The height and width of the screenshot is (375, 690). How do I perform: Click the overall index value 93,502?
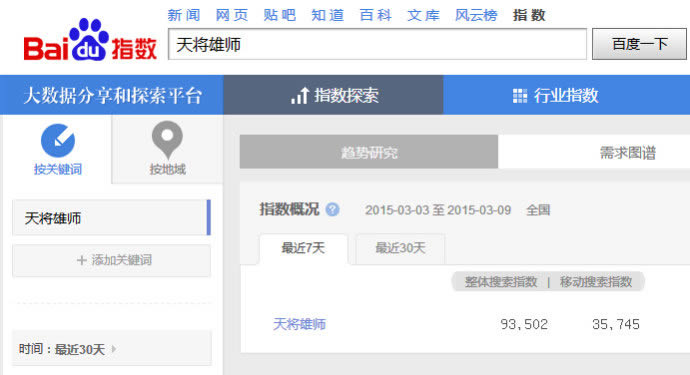tap(524, 324)
